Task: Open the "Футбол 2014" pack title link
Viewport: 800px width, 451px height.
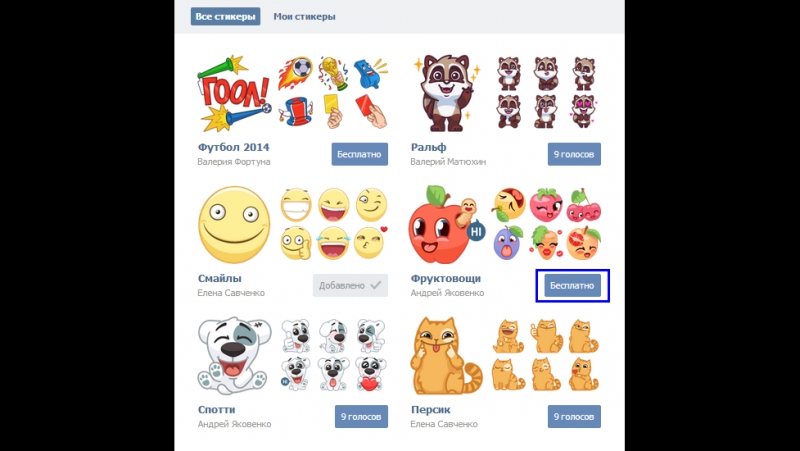Action: pyautogui.click(x=234, y=147)
